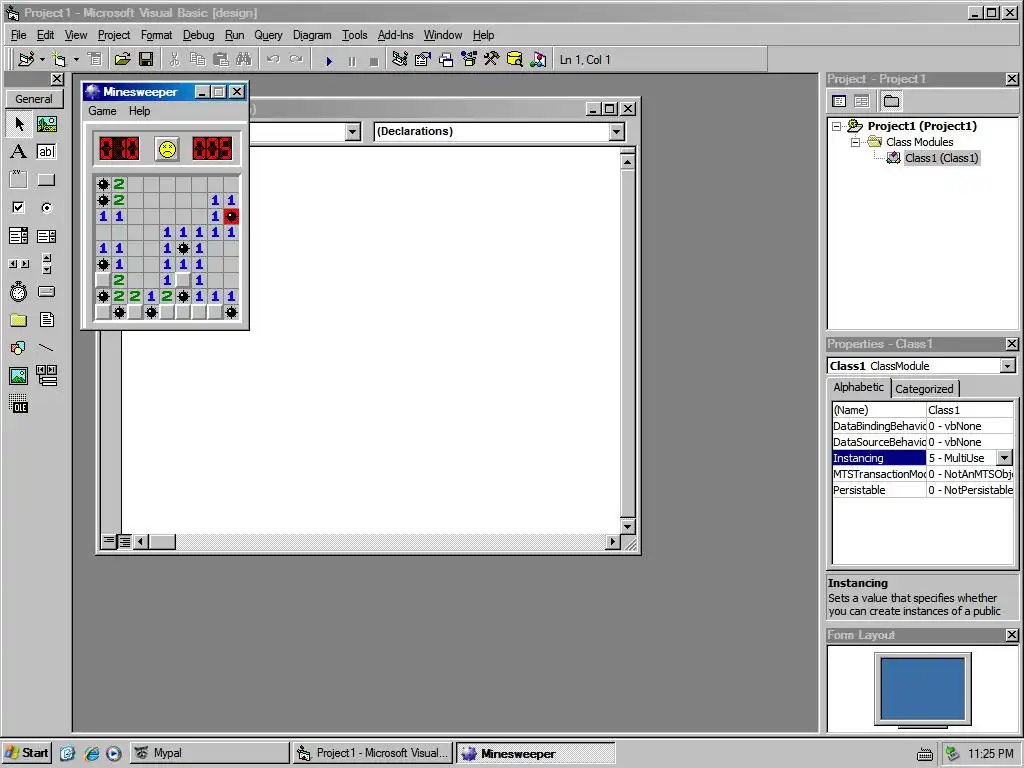This screenshot has width=1024, height=768.
Task: Open the Menu Editor from the toolbar
Action: pyautogui.click(x=95, y=59)
